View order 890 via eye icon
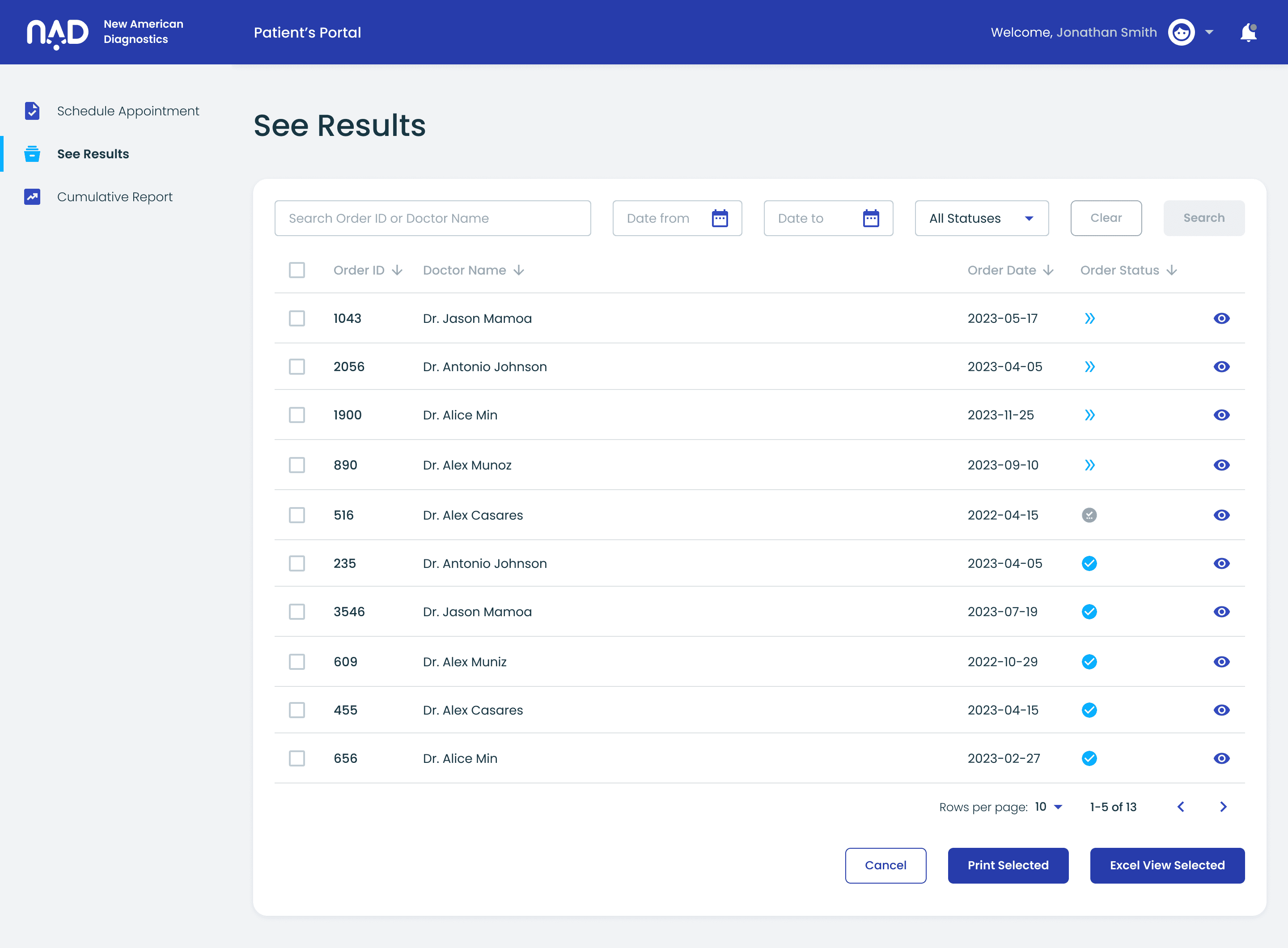This screenshot has height=948, width=1288. click(x=1221, y=465)
